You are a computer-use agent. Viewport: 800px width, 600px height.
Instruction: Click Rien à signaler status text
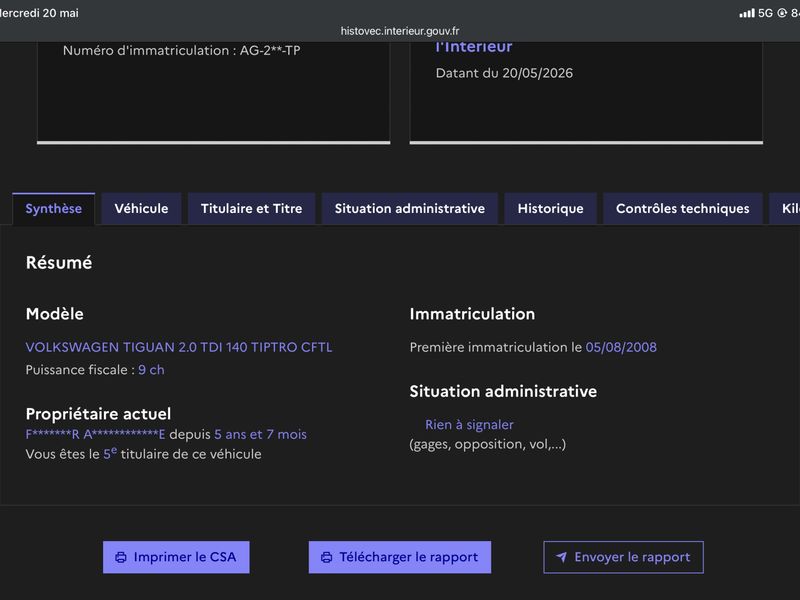click(x=469, y=424)
